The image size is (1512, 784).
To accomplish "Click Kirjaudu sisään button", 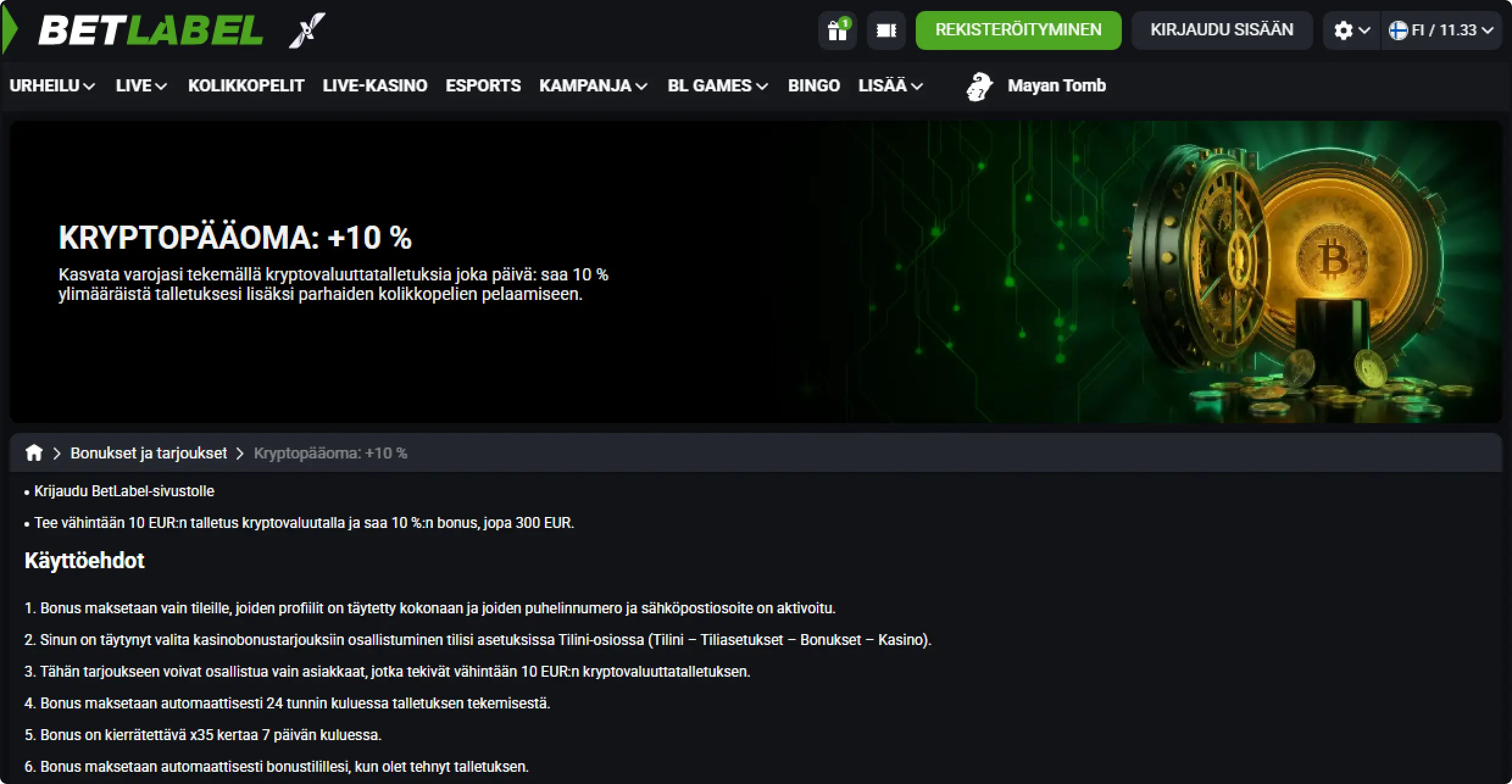I will 1222,30.
